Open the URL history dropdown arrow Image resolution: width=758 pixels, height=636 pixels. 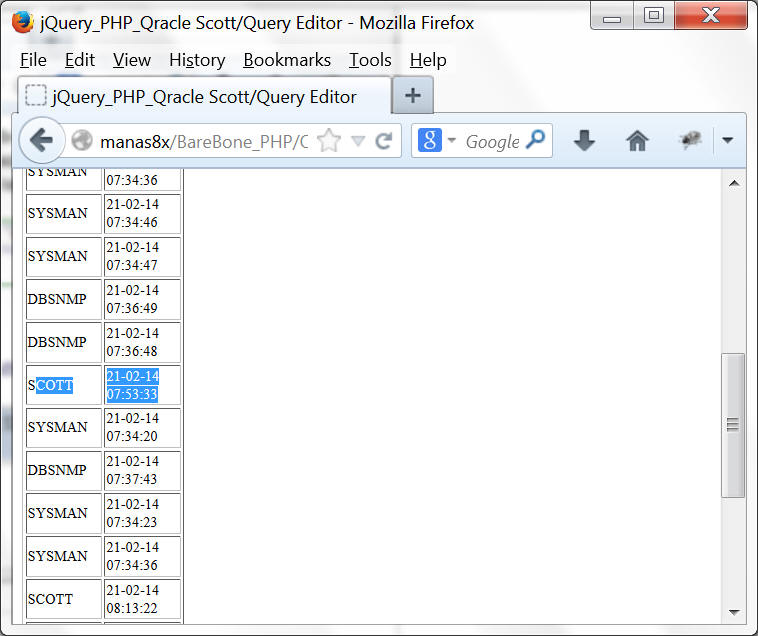click(x=358, y=141)
